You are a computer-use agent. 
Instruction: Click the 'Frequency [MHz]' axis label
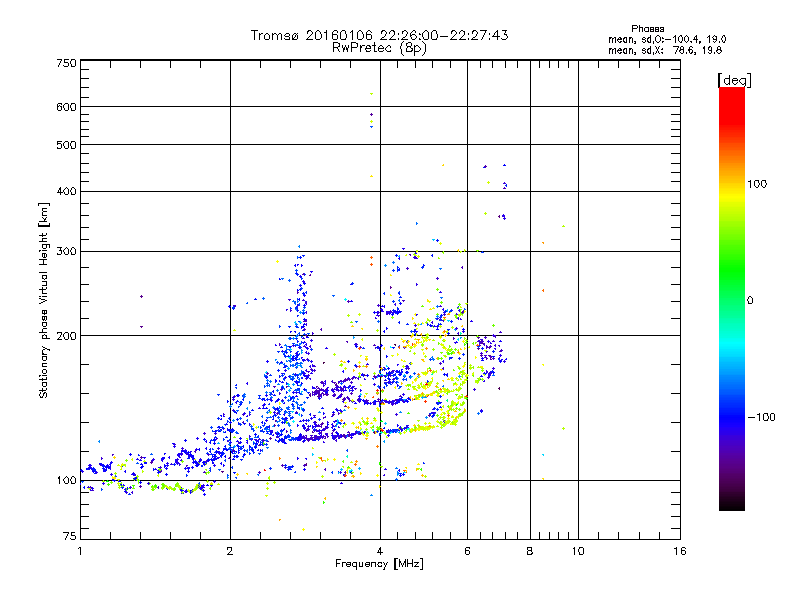(379, 564)
